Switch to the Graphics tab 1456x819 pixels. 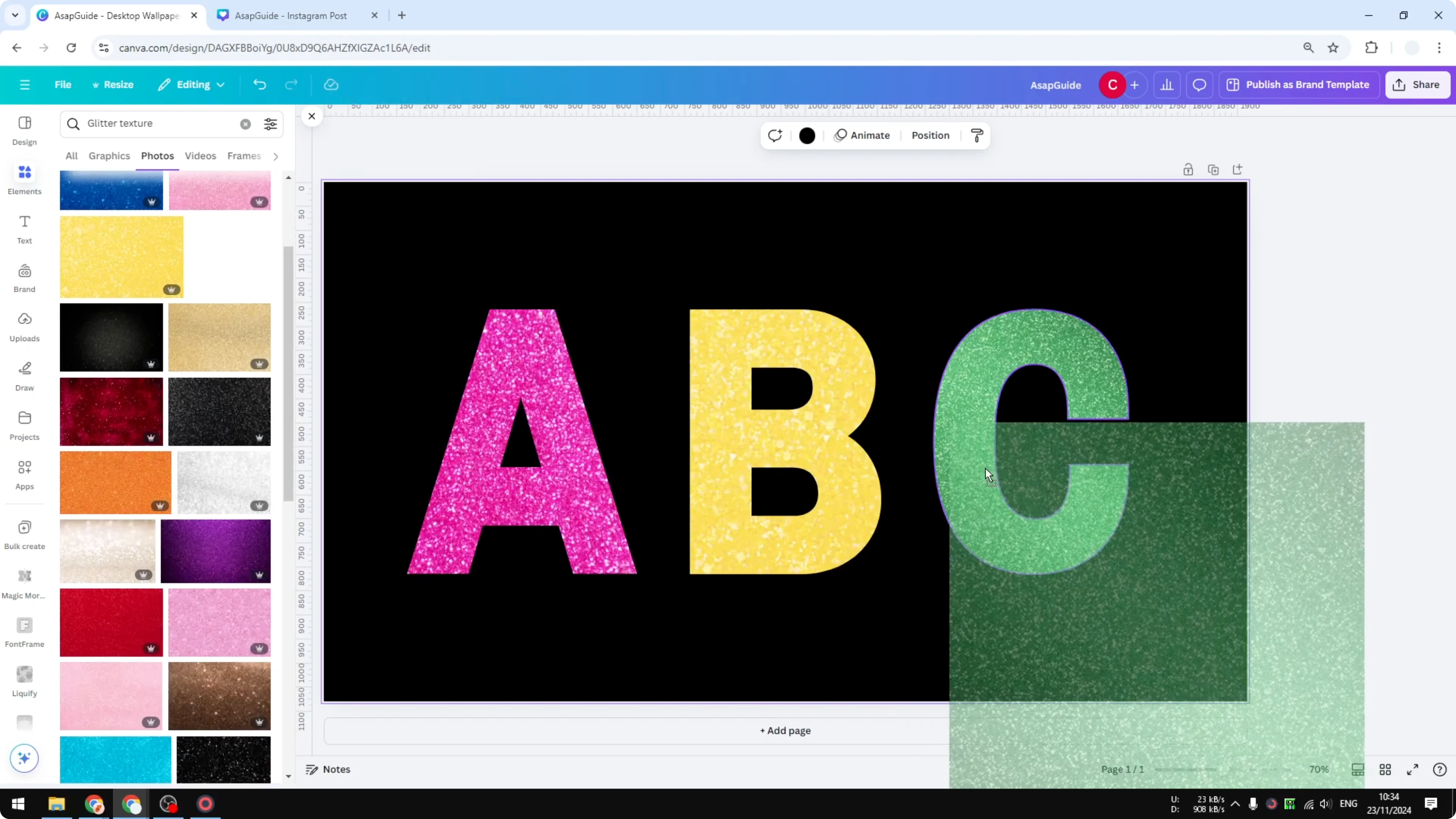109,155
